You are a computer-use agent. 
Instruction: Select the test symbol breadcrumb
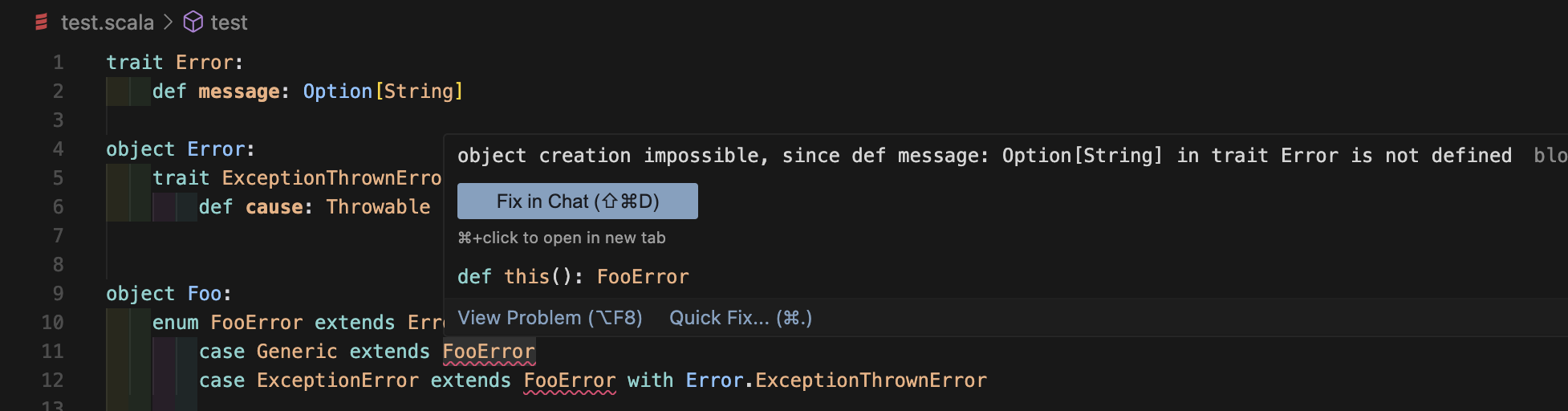[229, 22]
